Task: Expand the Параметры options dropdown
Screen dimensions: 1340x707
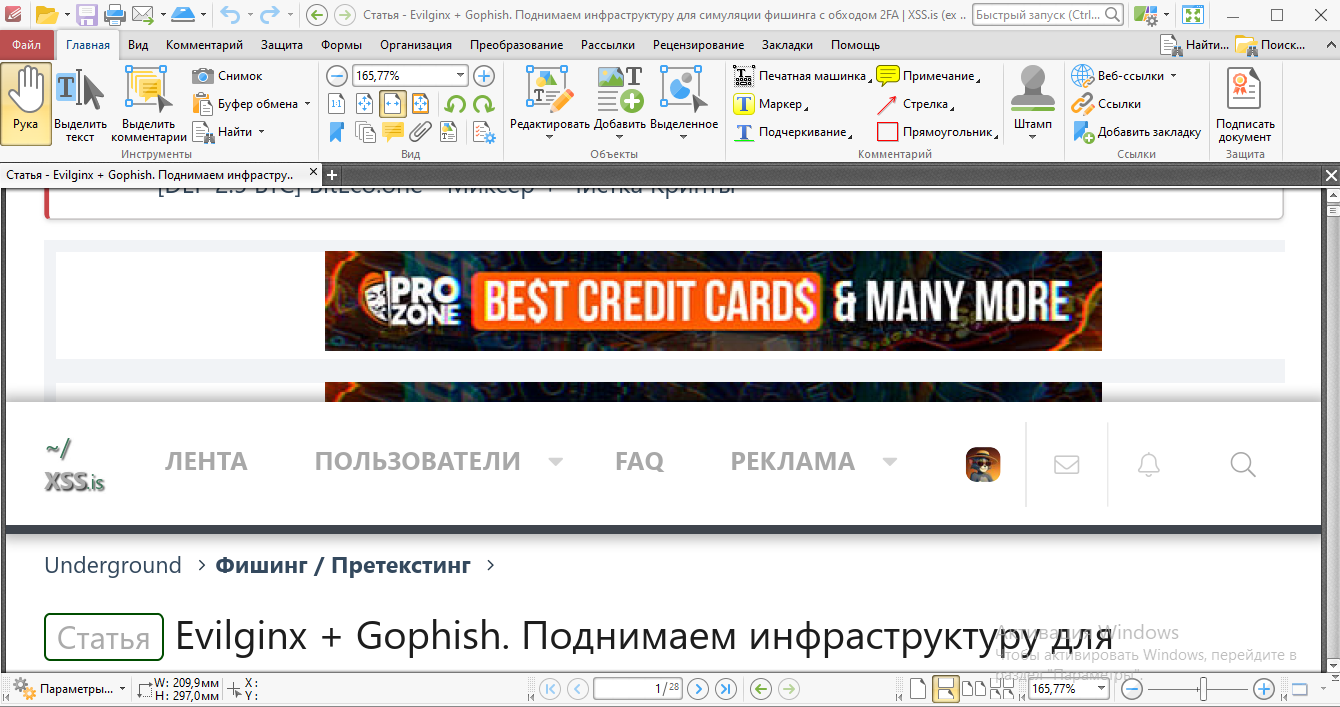Action: 122,689
